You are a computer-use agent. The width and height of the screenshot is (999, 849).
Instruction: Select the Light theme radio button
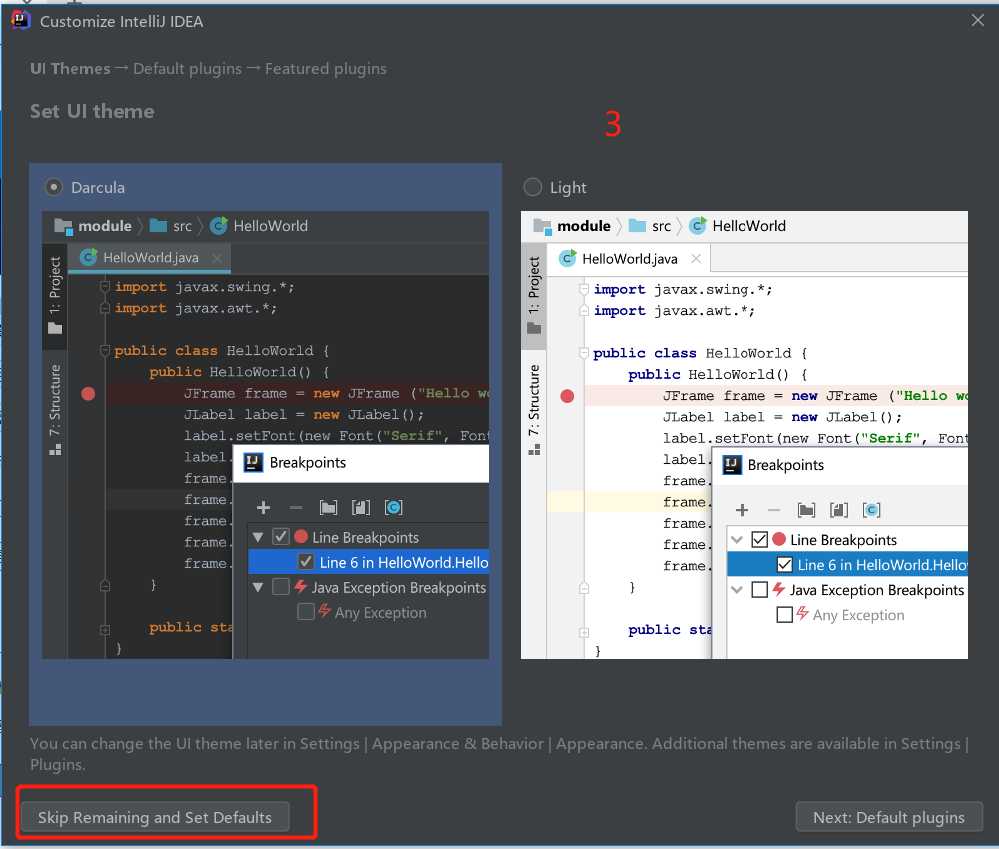(532, 187)
